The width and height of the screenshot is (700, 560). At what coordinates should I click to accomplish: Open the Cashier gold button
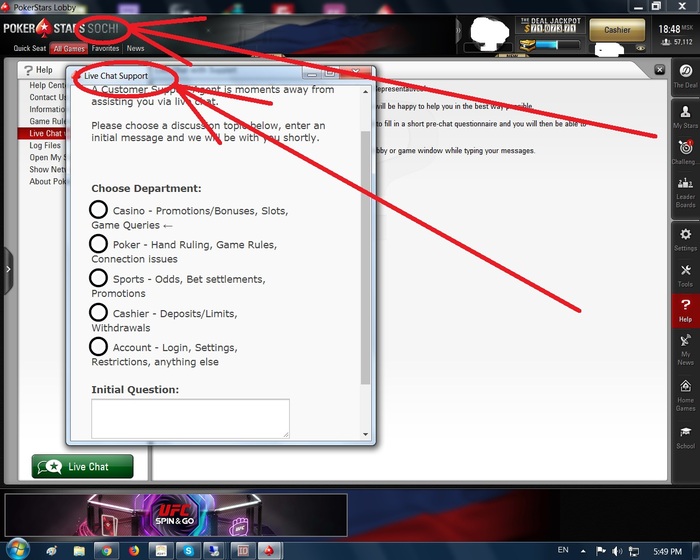[x=617, y=30]
